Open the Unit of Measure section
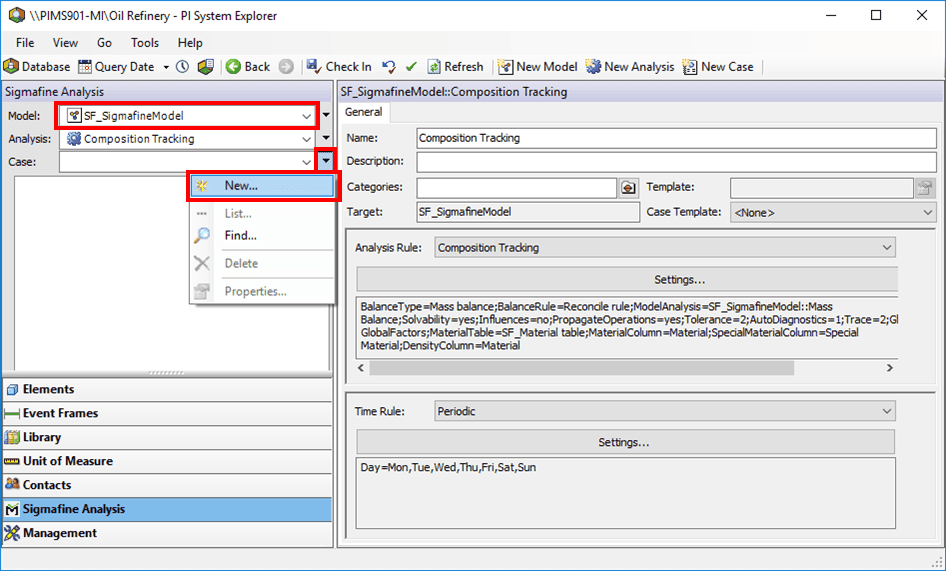The image size is (946, 571). [x=167, y=461]
